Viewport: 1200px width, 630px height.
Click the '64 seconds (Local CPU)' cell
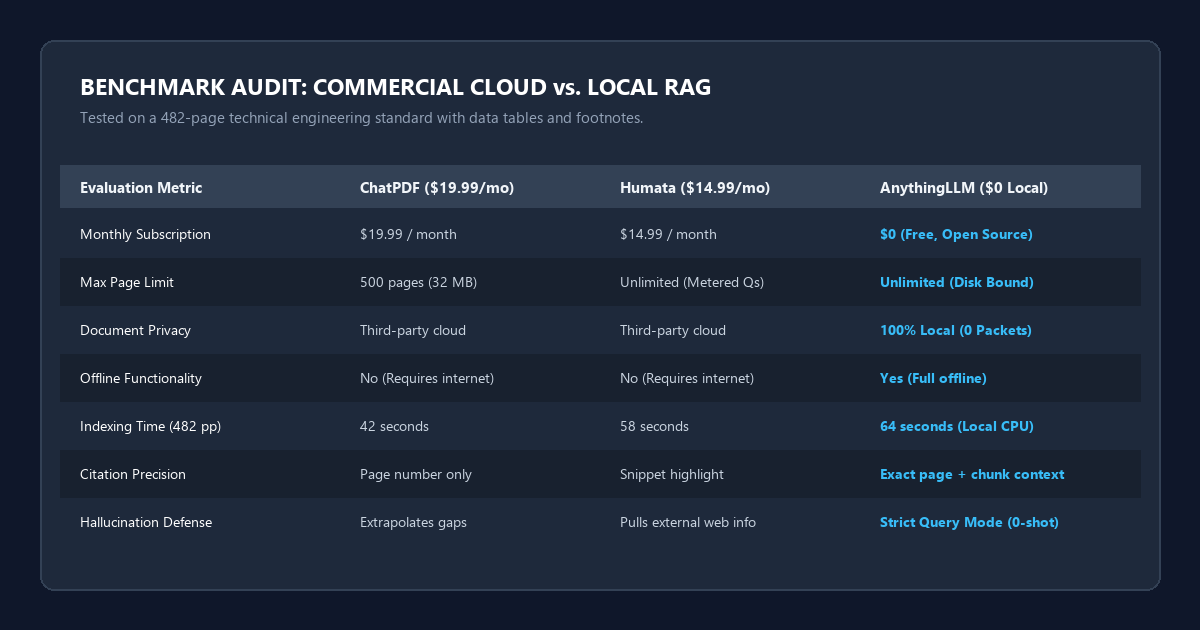957,426
